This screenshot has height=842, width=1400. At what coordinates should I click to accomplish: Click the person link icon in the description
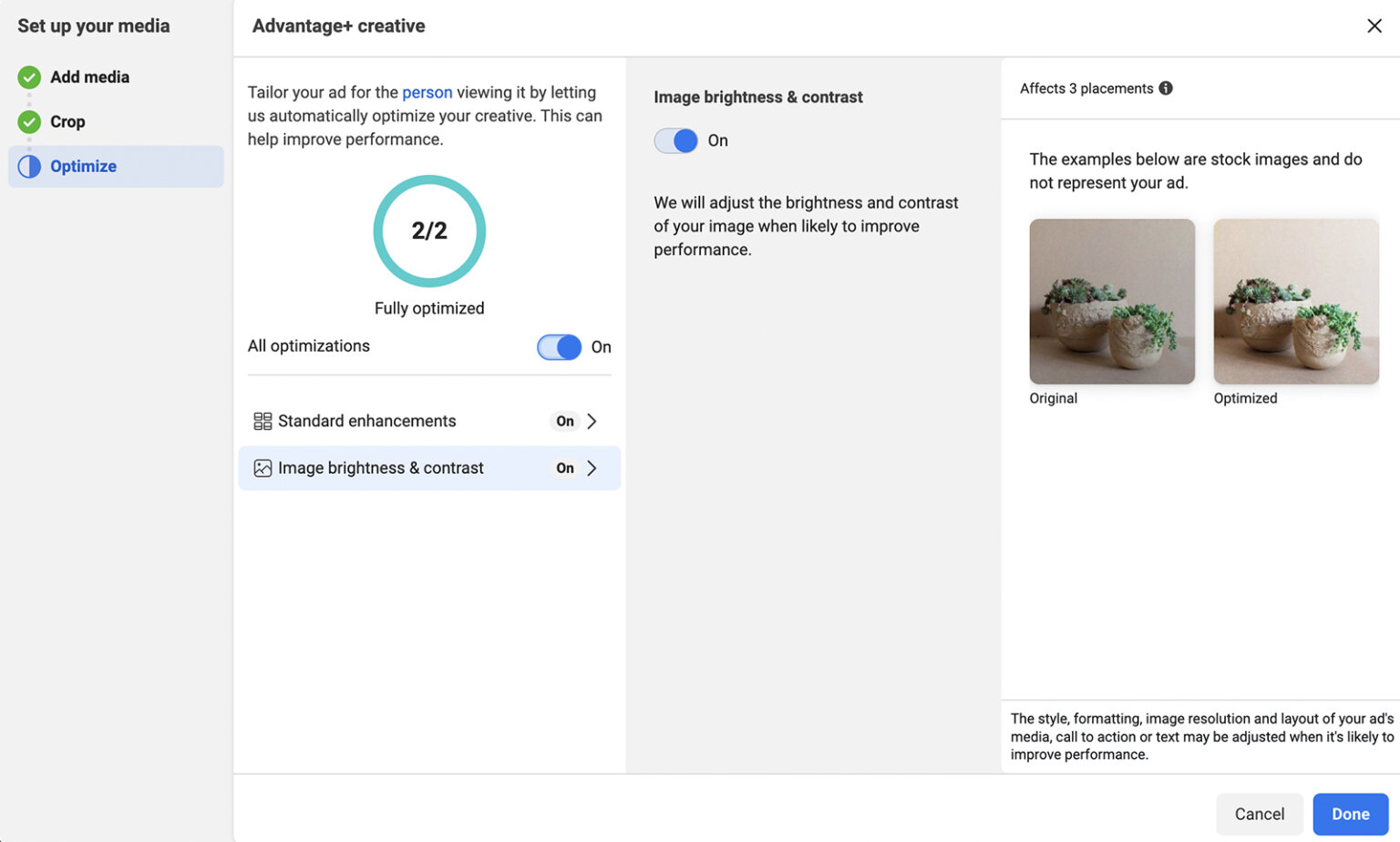(x=428, y=92)
